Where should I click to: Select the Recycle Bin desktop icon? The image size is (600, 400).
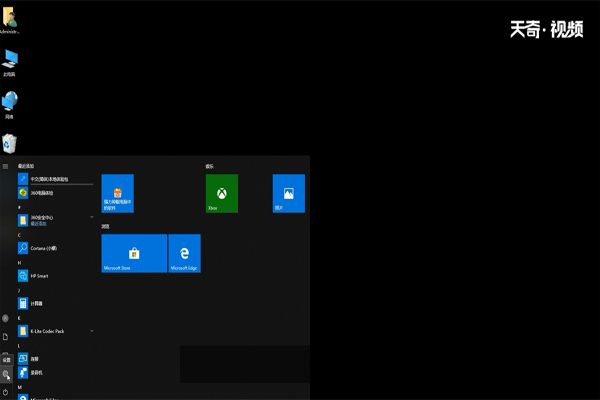[10, 144]
